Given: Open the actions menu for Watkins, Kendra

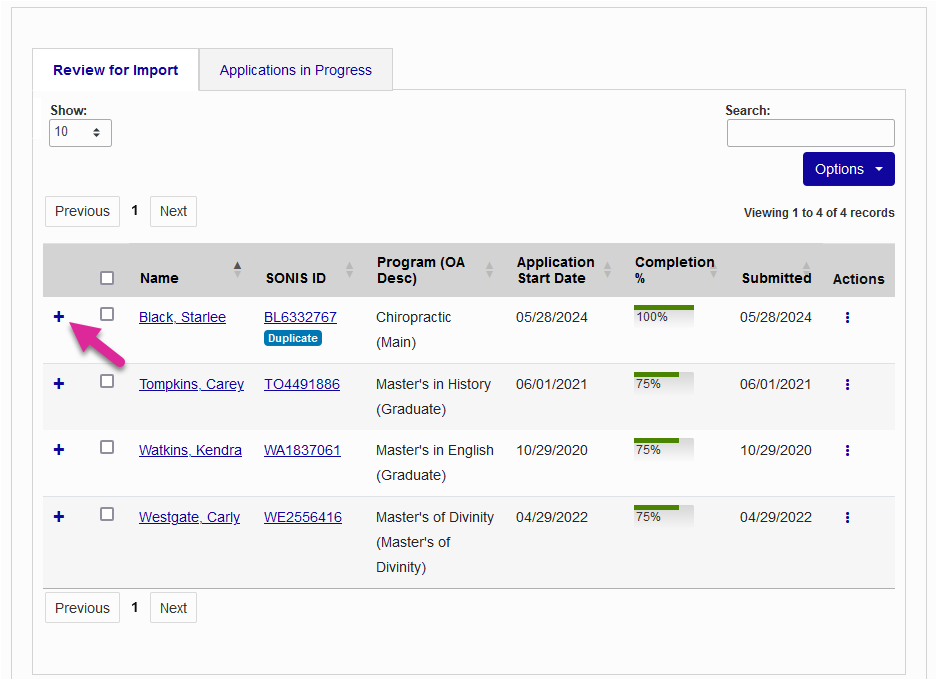Looking at the screenshot, I should click(847, 450).
